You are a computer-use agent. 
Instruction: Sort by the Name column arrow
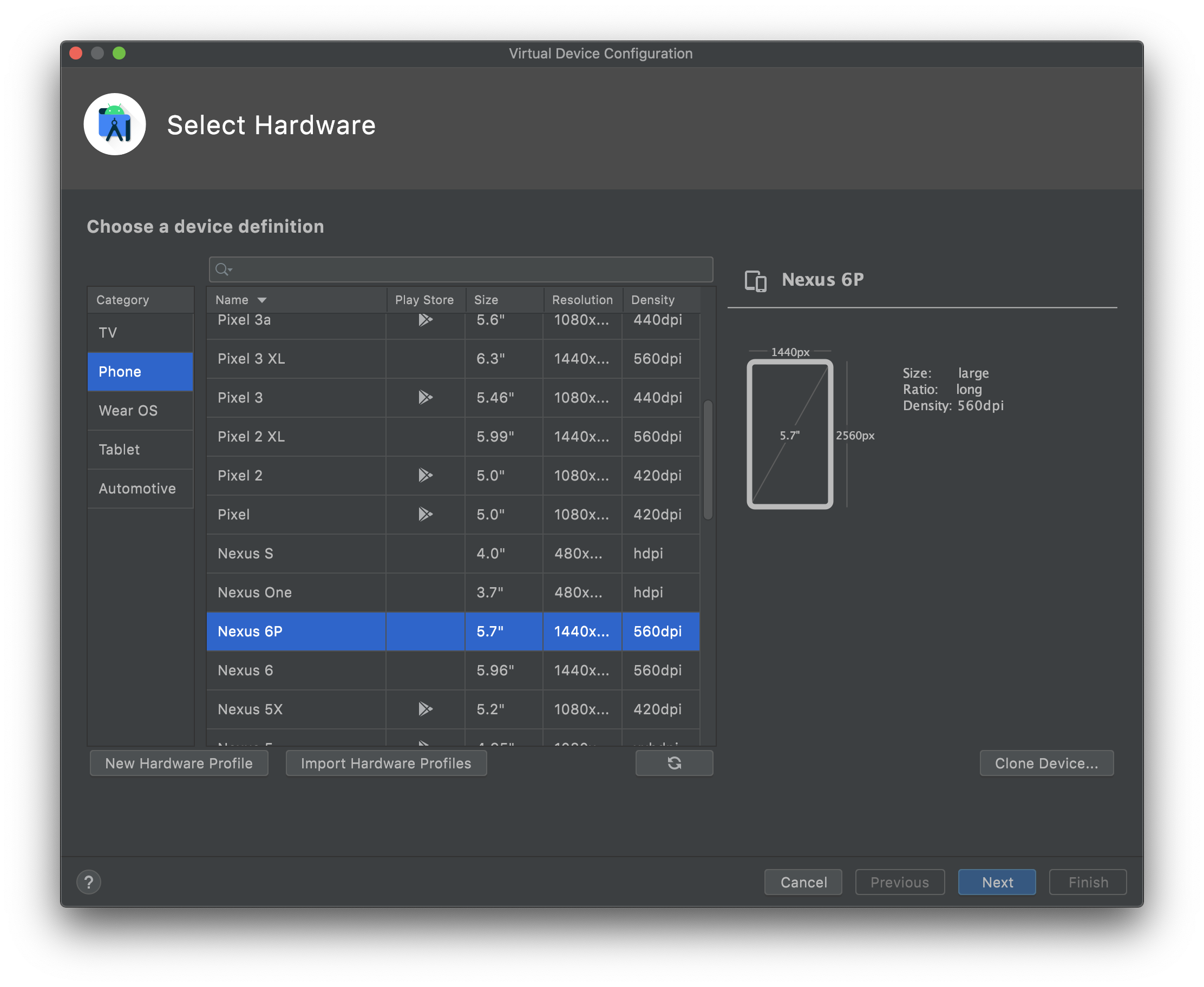[261, 300]
